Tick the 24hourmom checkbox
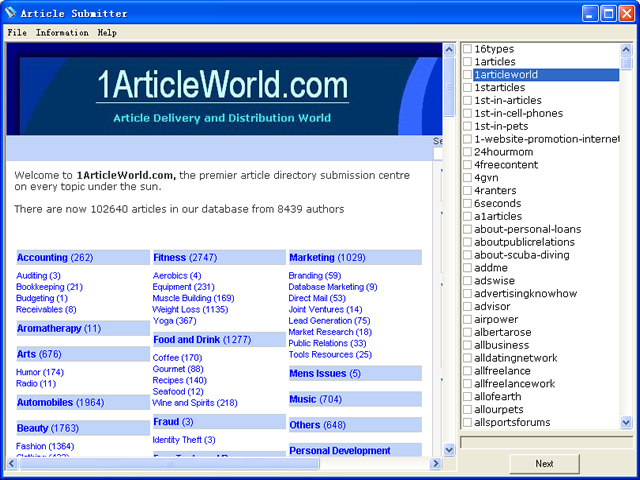Image resolution: width=640 pixels, height=480 pixels. (467, 152)
